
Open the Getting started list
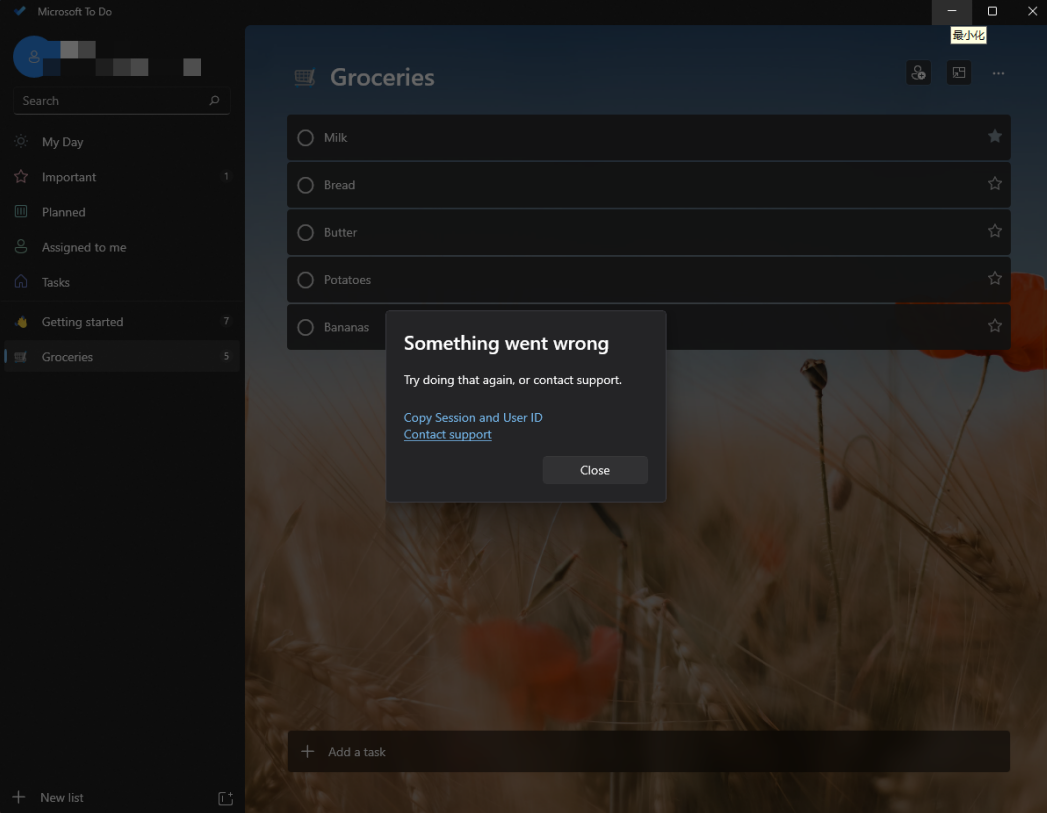82,322
